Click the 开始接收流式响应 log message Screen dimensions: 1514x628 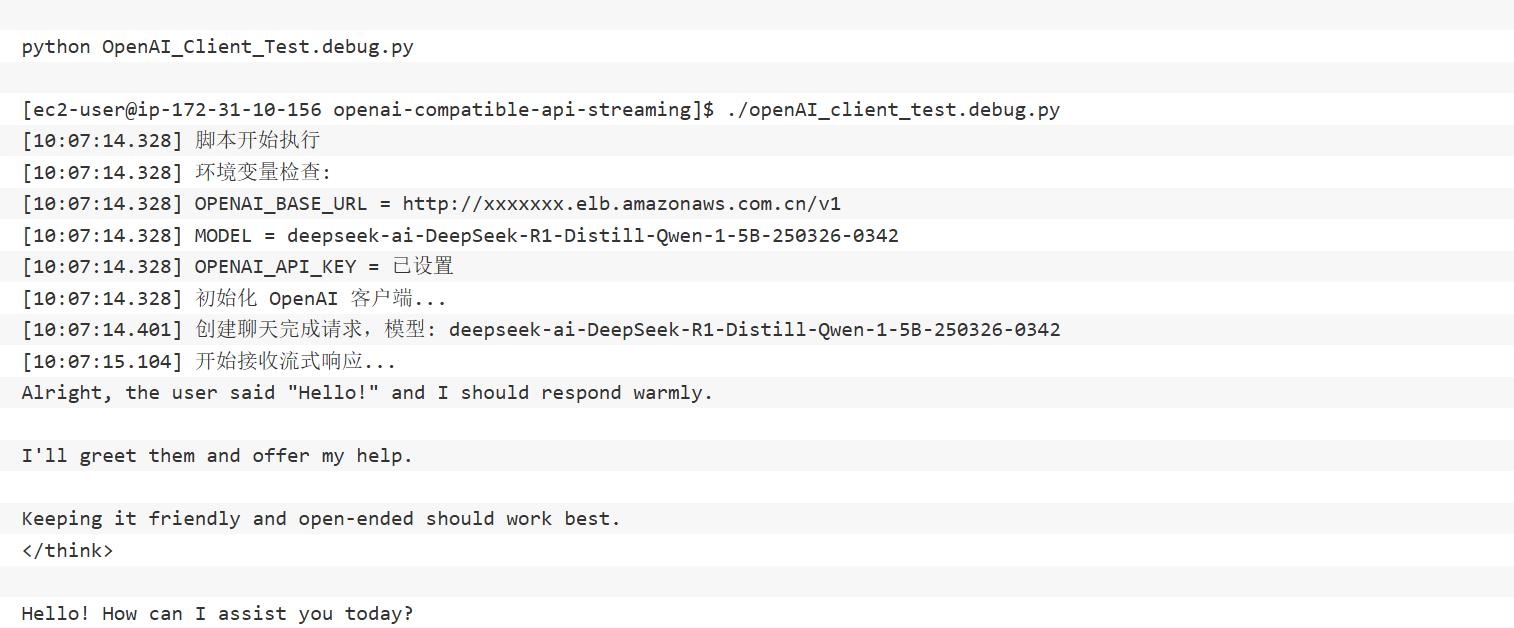pos(295,362)
